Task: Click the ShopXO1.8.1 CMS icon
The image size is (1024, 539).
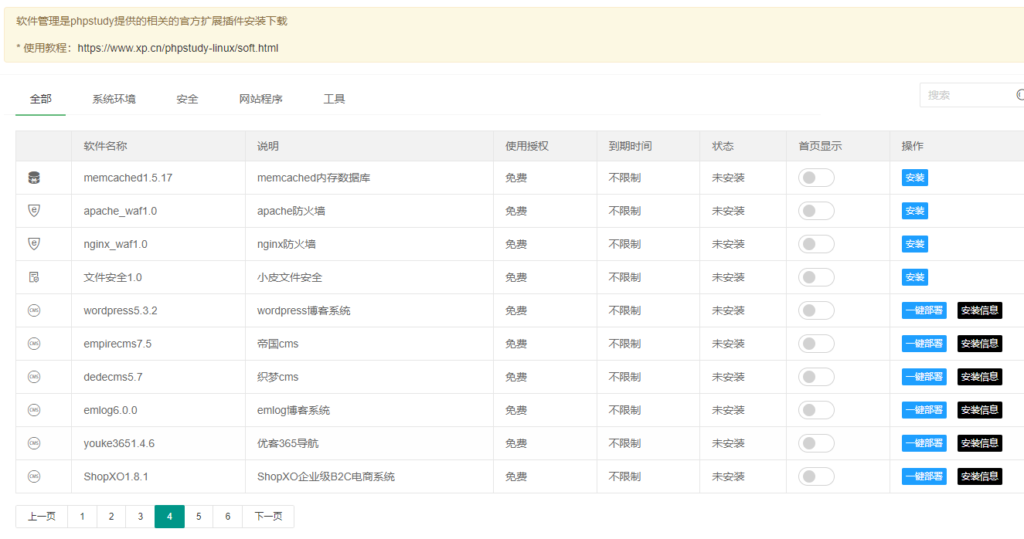Action: 34,476
